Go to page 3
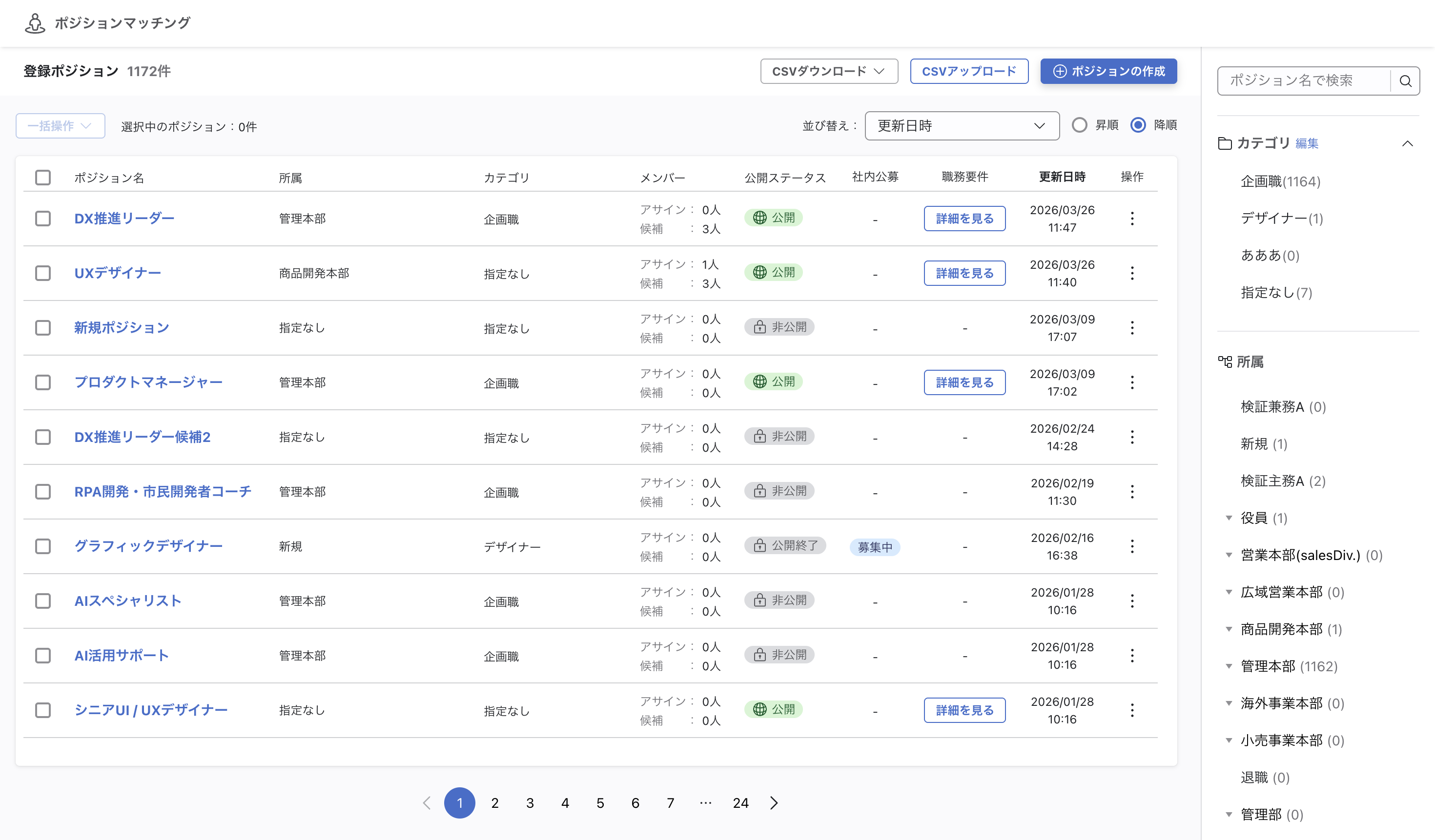The height and width of the screenshot is (840, 1435). click(530, 803)
